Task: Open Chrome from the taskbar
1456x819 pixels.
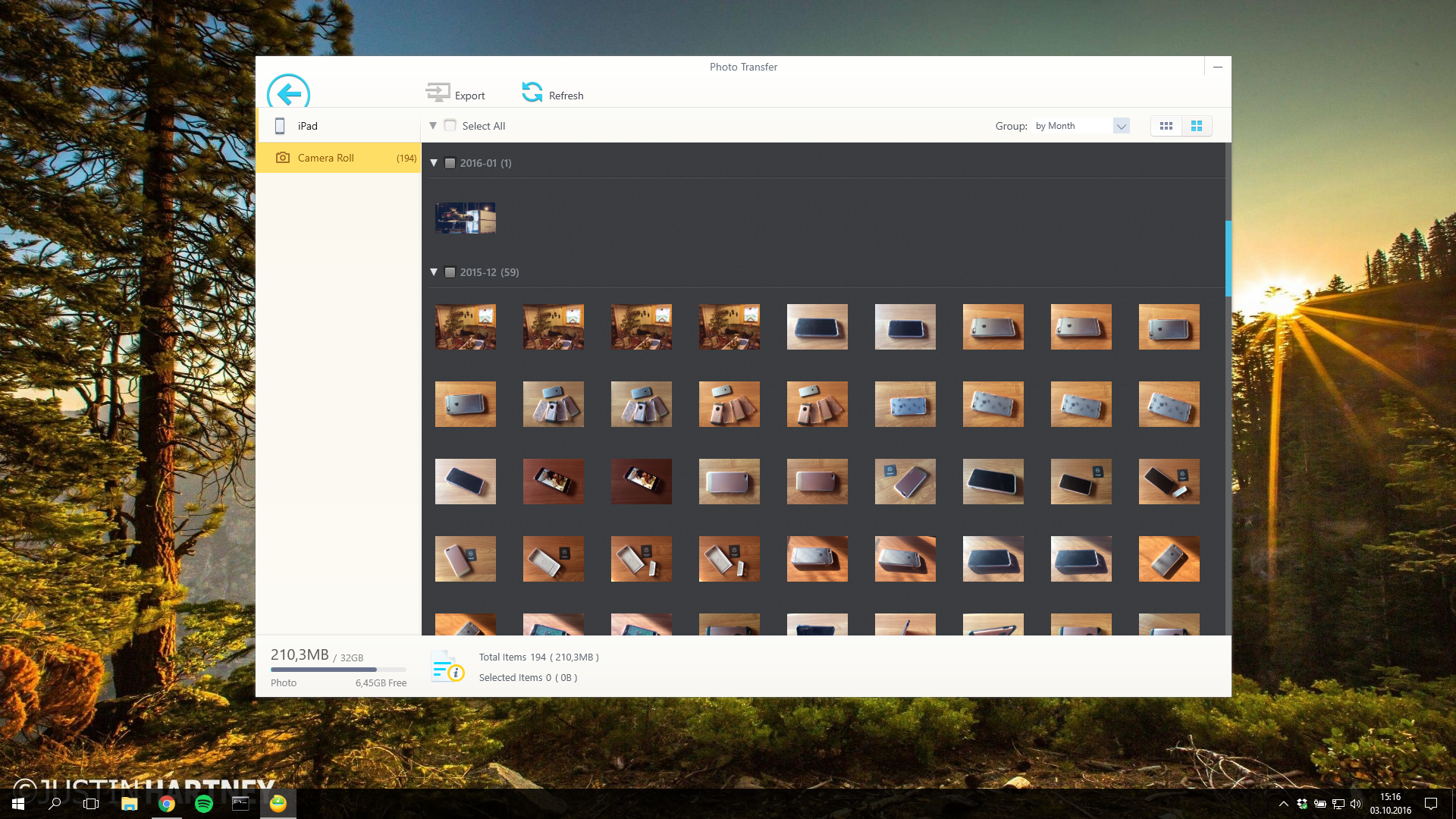Action: 167,804
